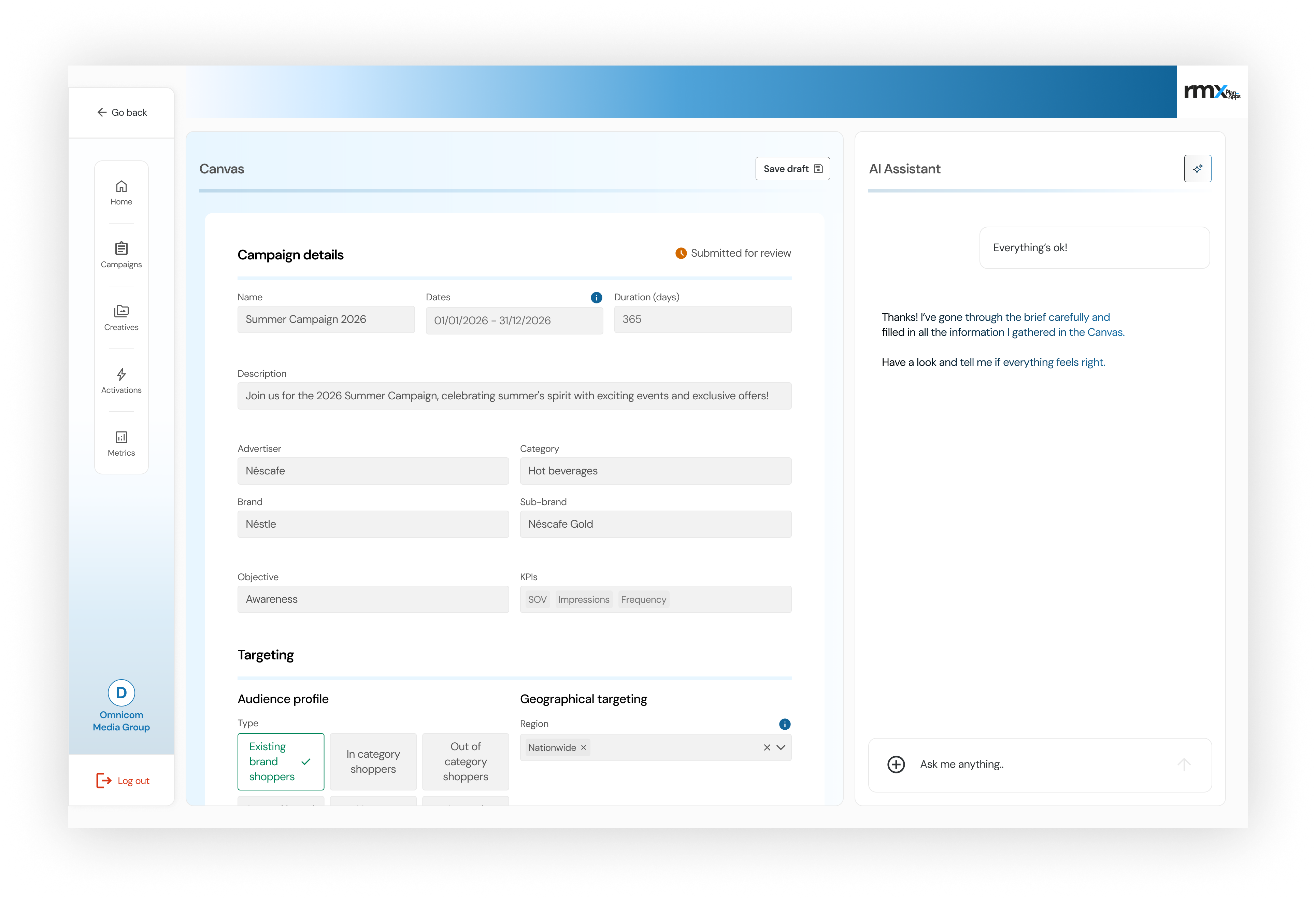Click the Objective field showing Awareness

click(x=373, y=600)
